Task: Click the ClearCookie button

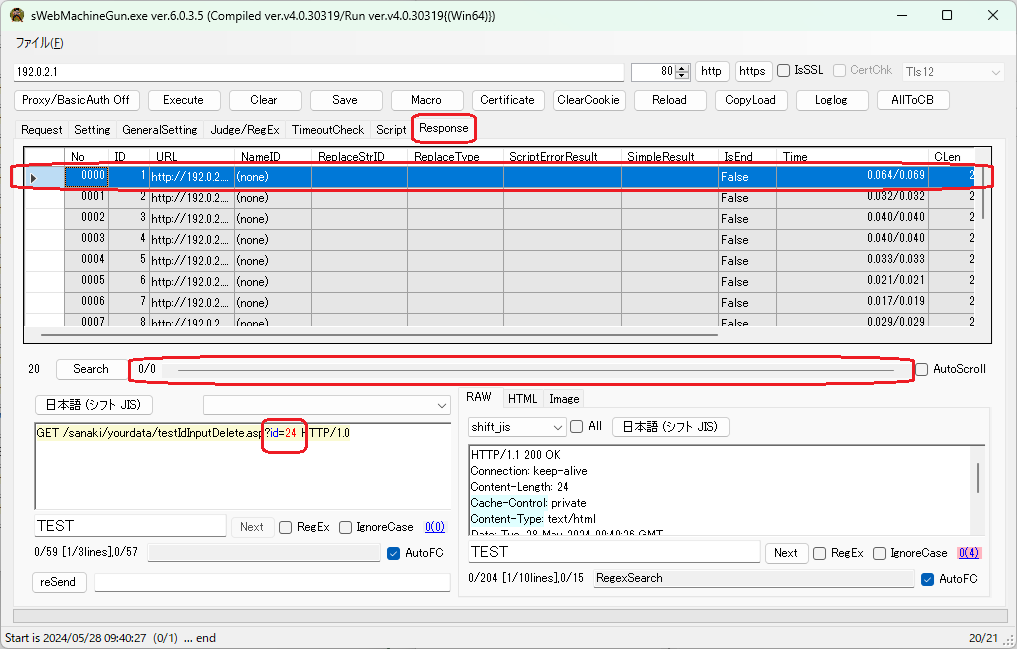Action: [x=588, y=100]
